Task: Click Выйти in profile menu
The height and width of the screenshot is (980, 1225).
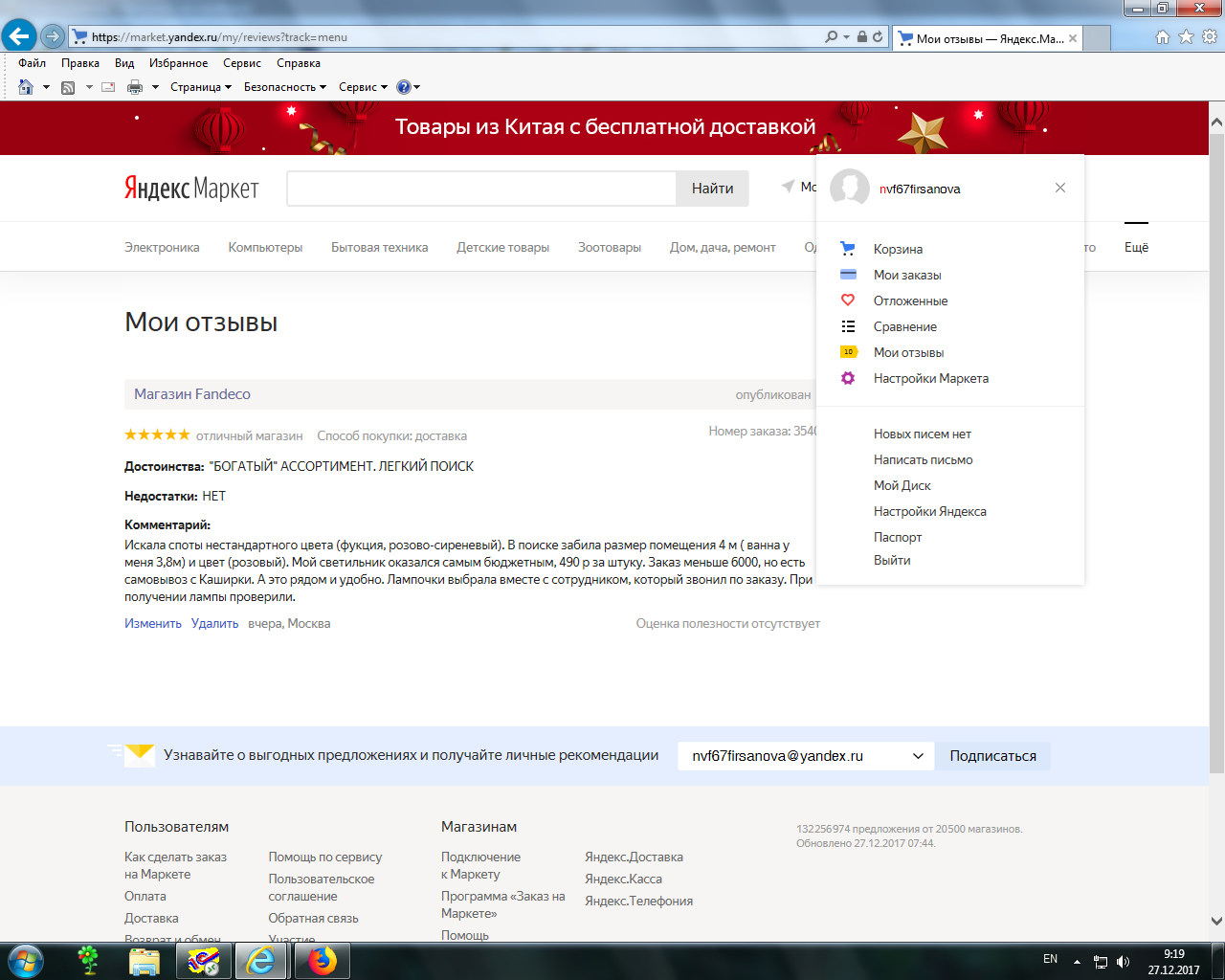Action: 892,560
